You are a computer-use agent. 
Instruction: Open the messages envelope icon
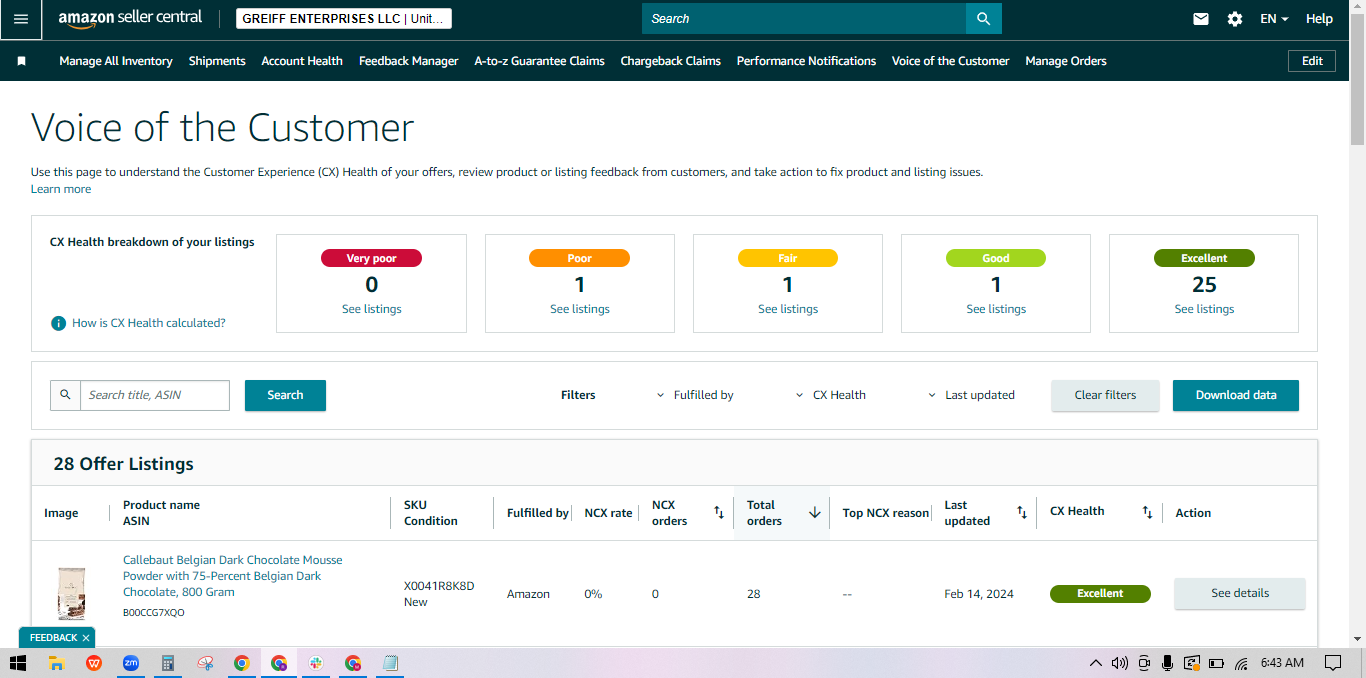tap(1201, 19)
